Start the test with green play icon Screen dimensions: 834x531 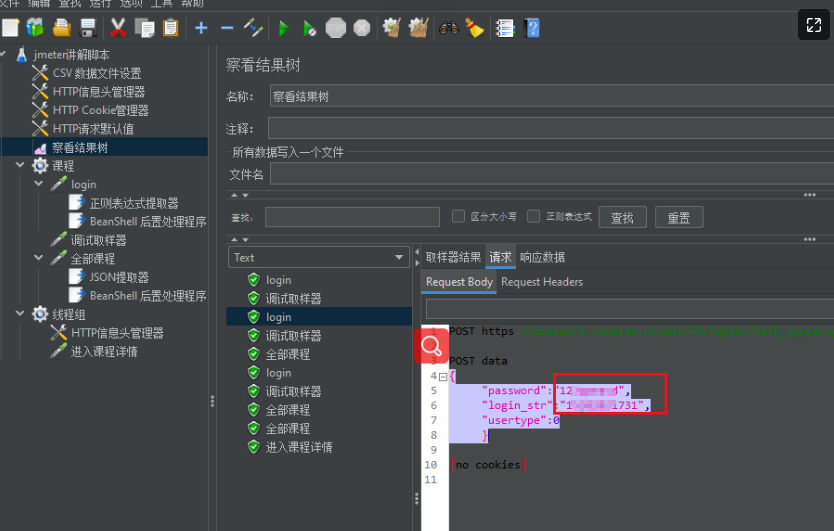pos(284,28)
